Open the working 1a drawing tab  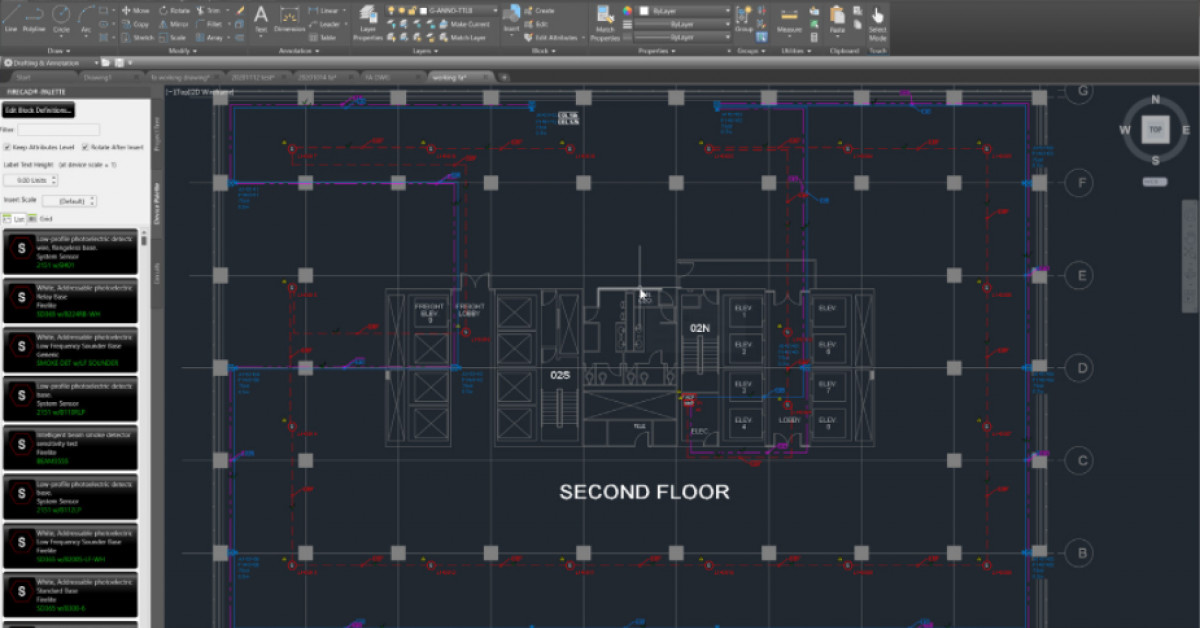[450, 75]
